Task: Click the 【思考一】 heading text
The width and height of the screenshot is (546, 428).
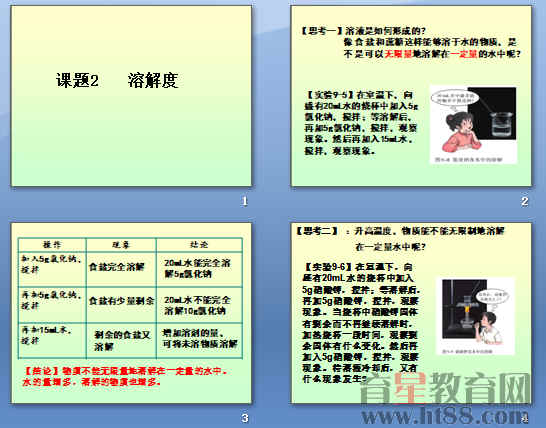Action: 322,31
